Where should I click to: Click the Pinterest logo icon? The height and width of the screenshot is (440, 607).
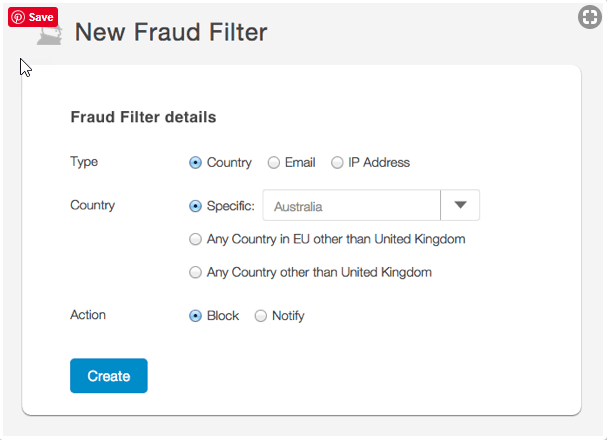(x=17, y=17)
